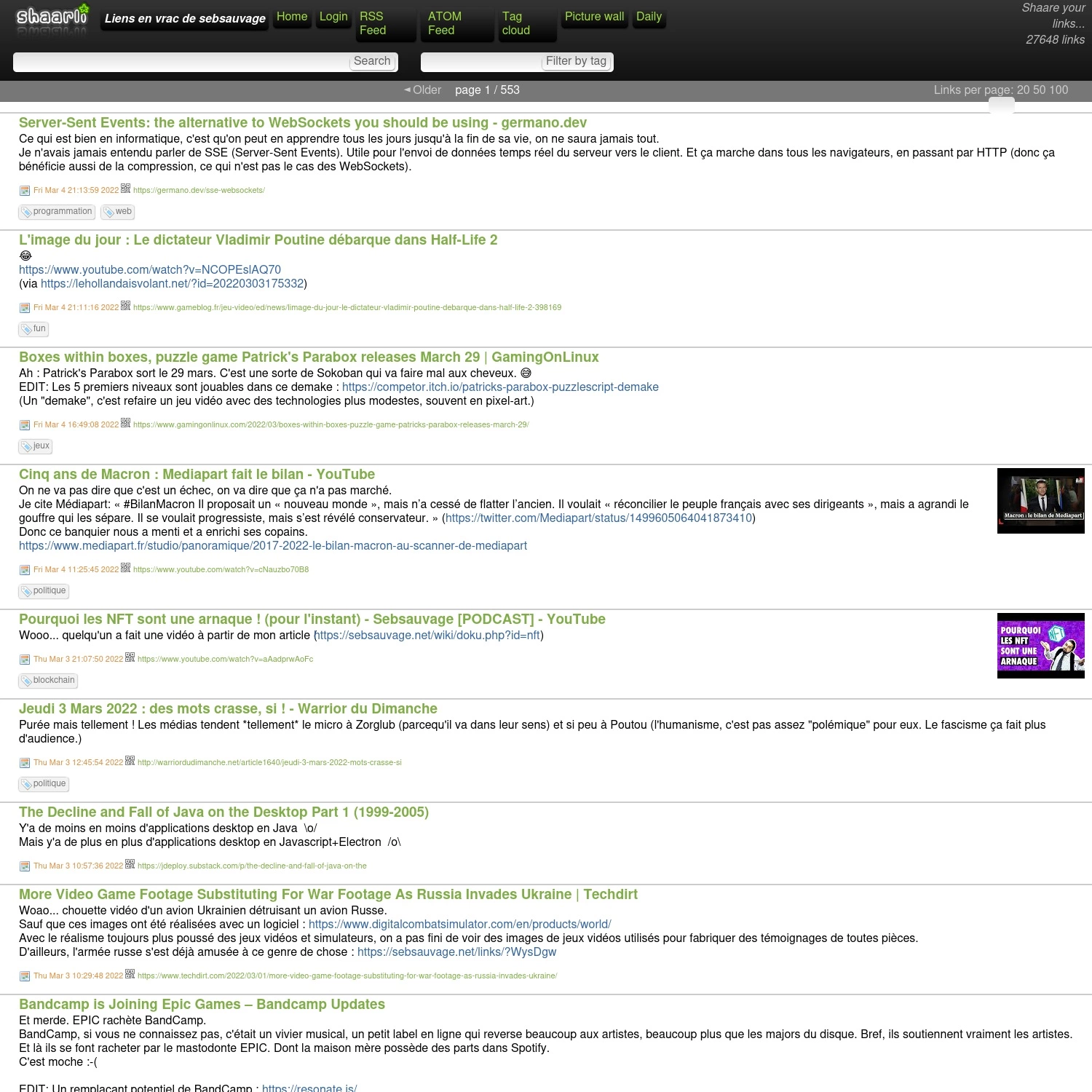Image resolution: width=1092 pixels, height=1092 pixels.
Task: Open sebsauvage.net/links/?WysDgw link
Action: 456,952
